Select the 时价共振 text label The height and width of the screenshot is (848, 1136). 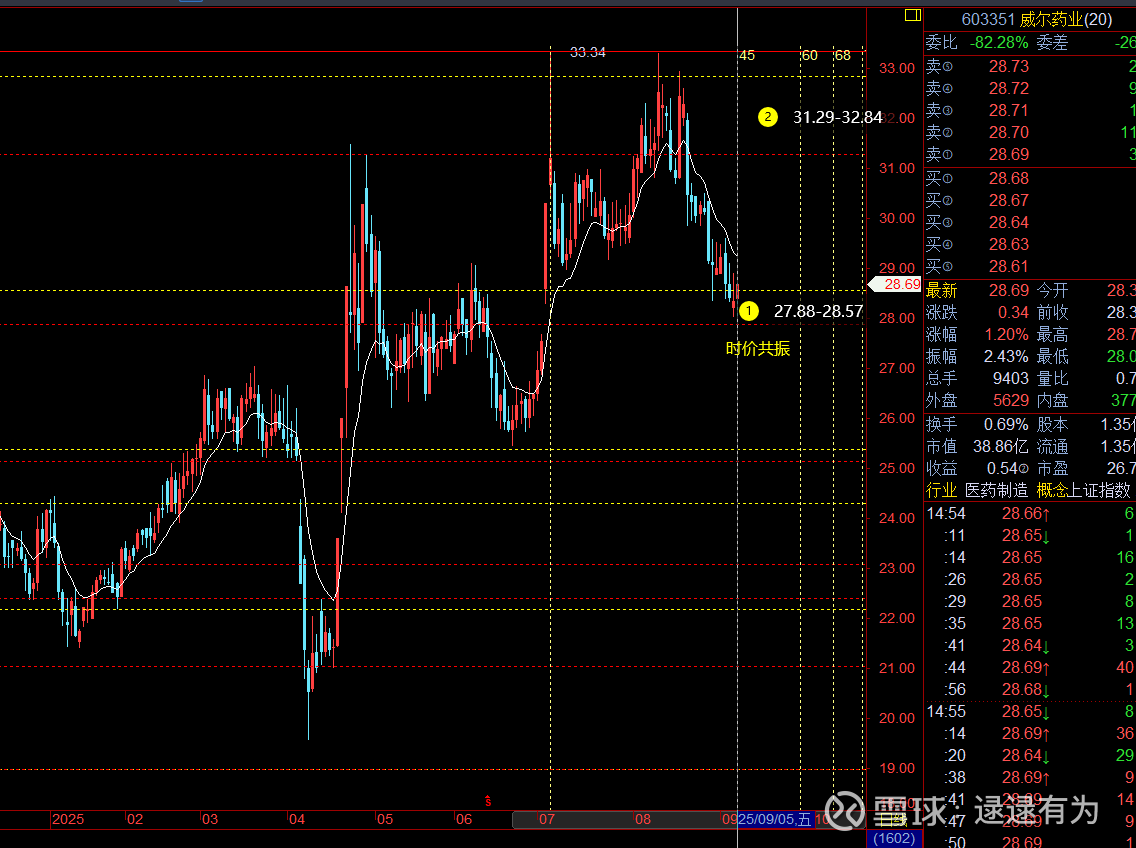(x=758, y=349)
